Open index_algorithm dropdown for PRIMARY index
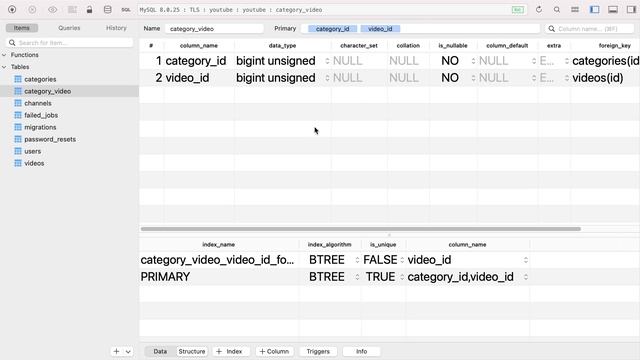 [357, 277]
